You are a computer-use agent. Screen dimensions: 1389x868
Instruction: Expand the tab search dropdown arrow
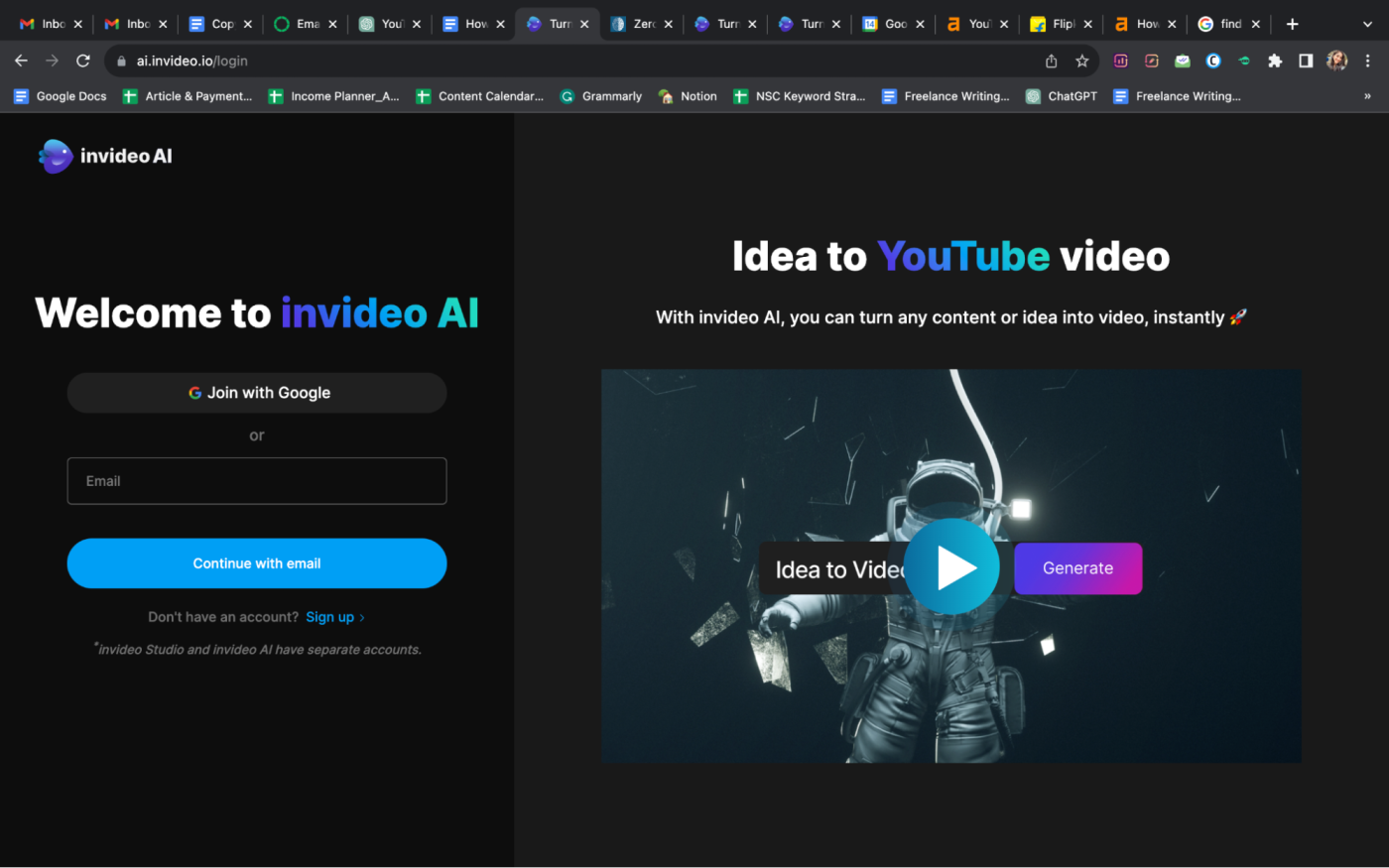pos(1367,24)
